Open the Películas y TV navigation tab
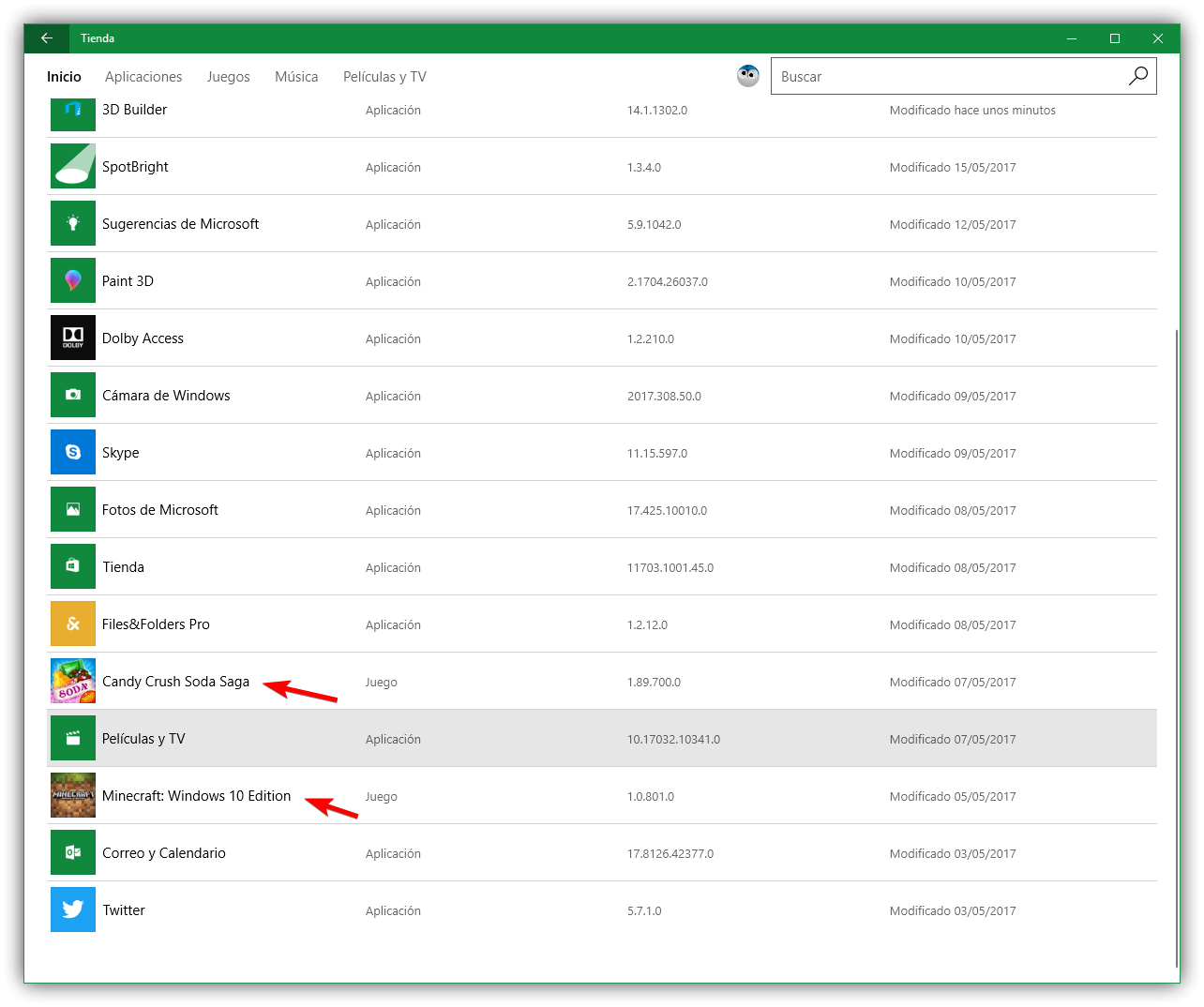 (x=384, y=77)
